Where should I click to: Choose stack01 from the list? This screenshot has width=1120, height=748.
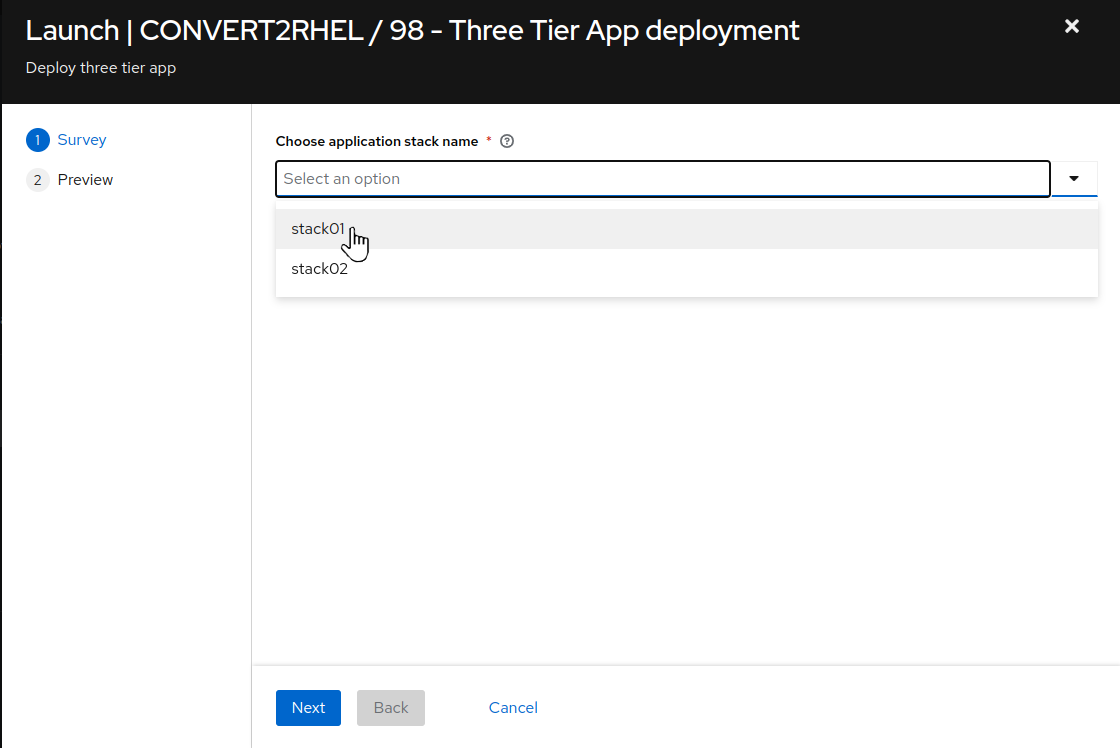[686, 229]
